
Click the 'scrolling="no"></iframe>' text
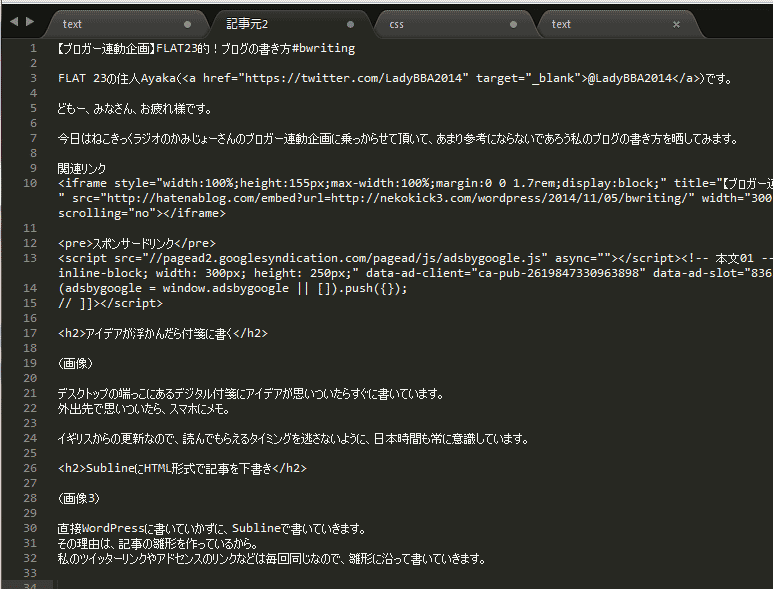click(141, 213)
